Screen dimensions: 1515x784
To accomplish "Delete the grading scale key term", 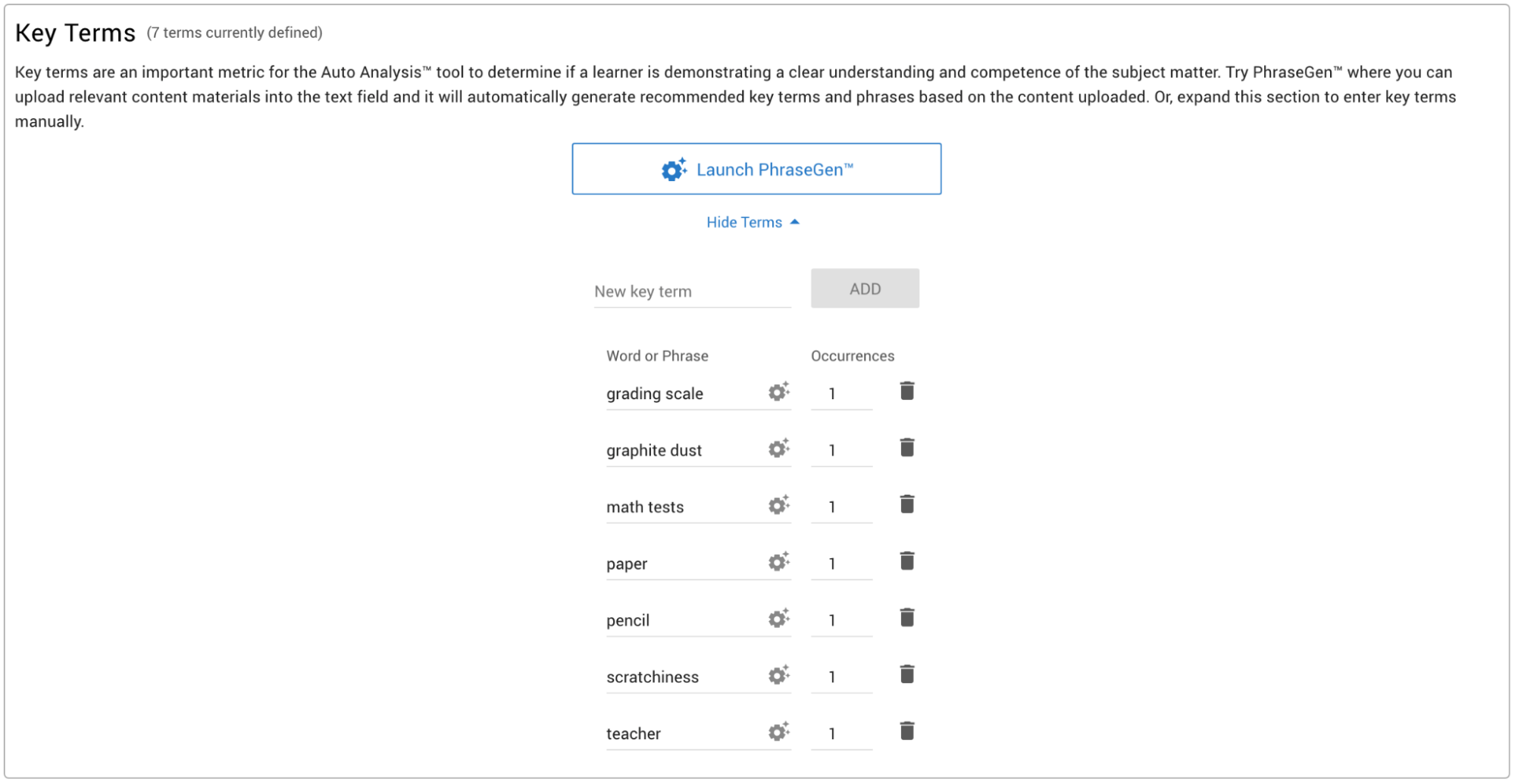I will click(906, 391).
